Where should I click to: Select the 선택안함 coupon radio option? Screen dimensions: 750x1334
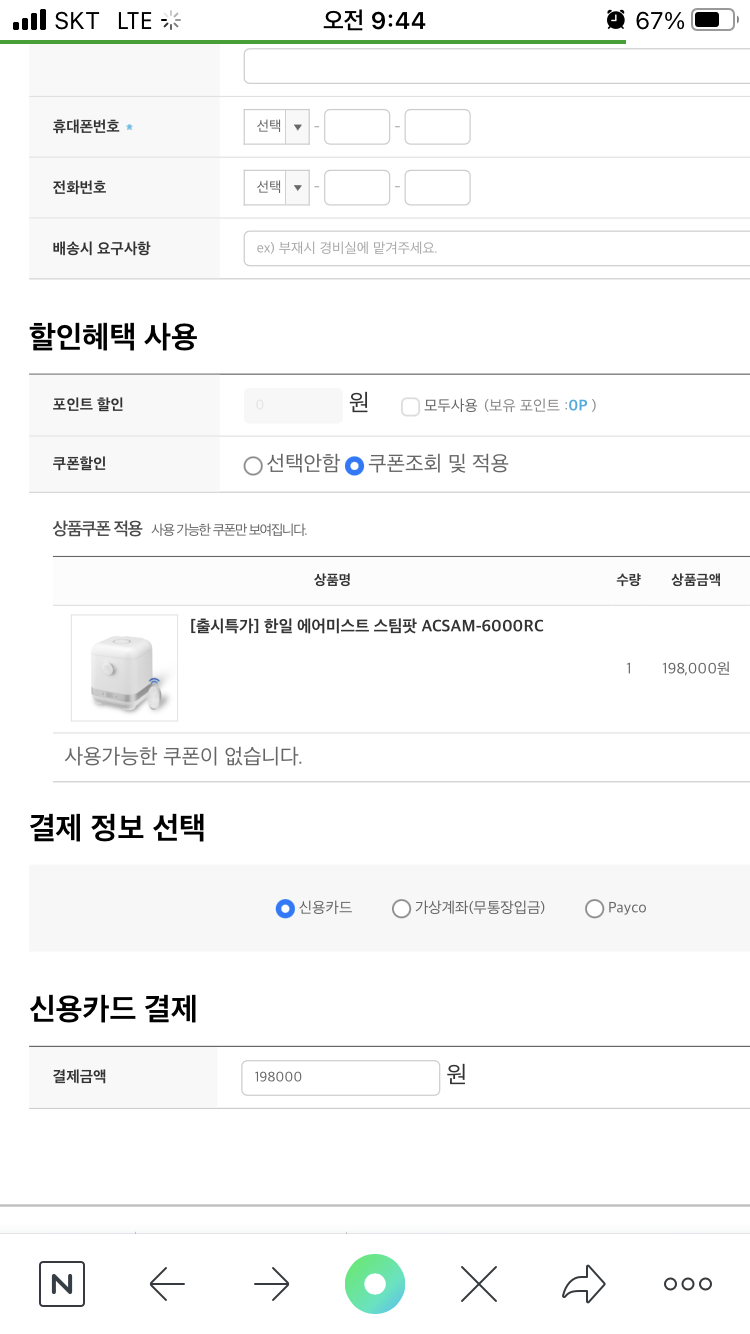(x=254, y=465)
